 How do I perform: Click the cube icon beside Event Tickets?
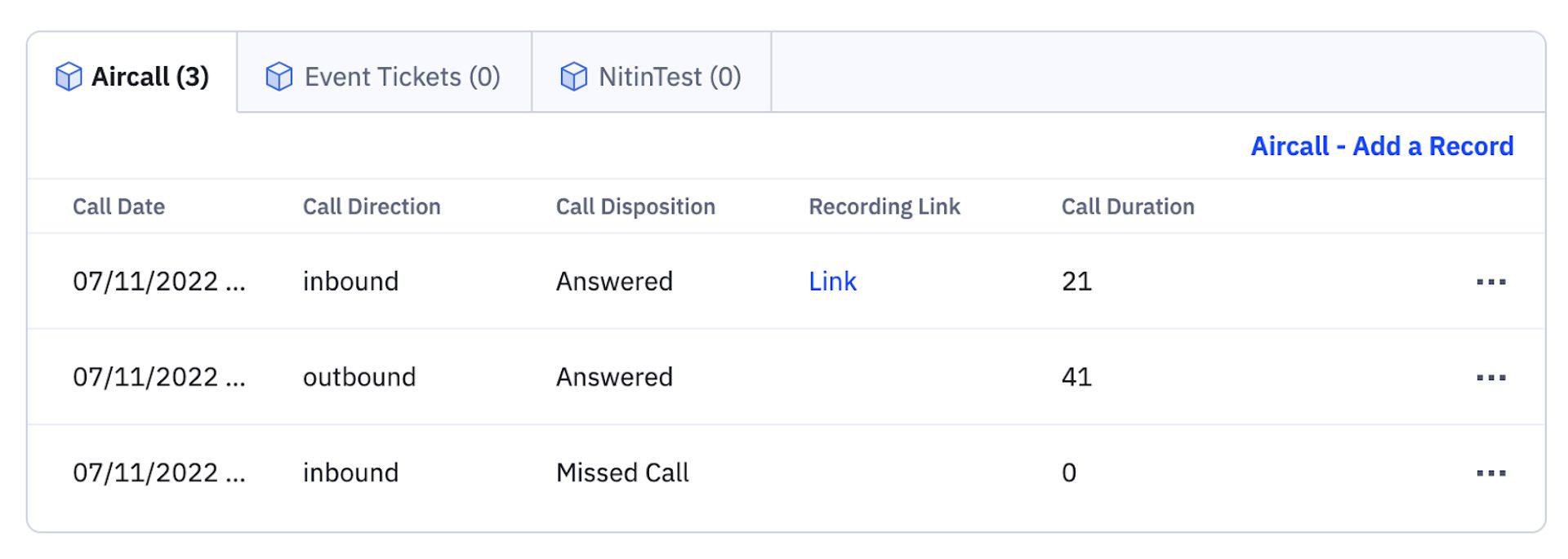tap(279, 77)
